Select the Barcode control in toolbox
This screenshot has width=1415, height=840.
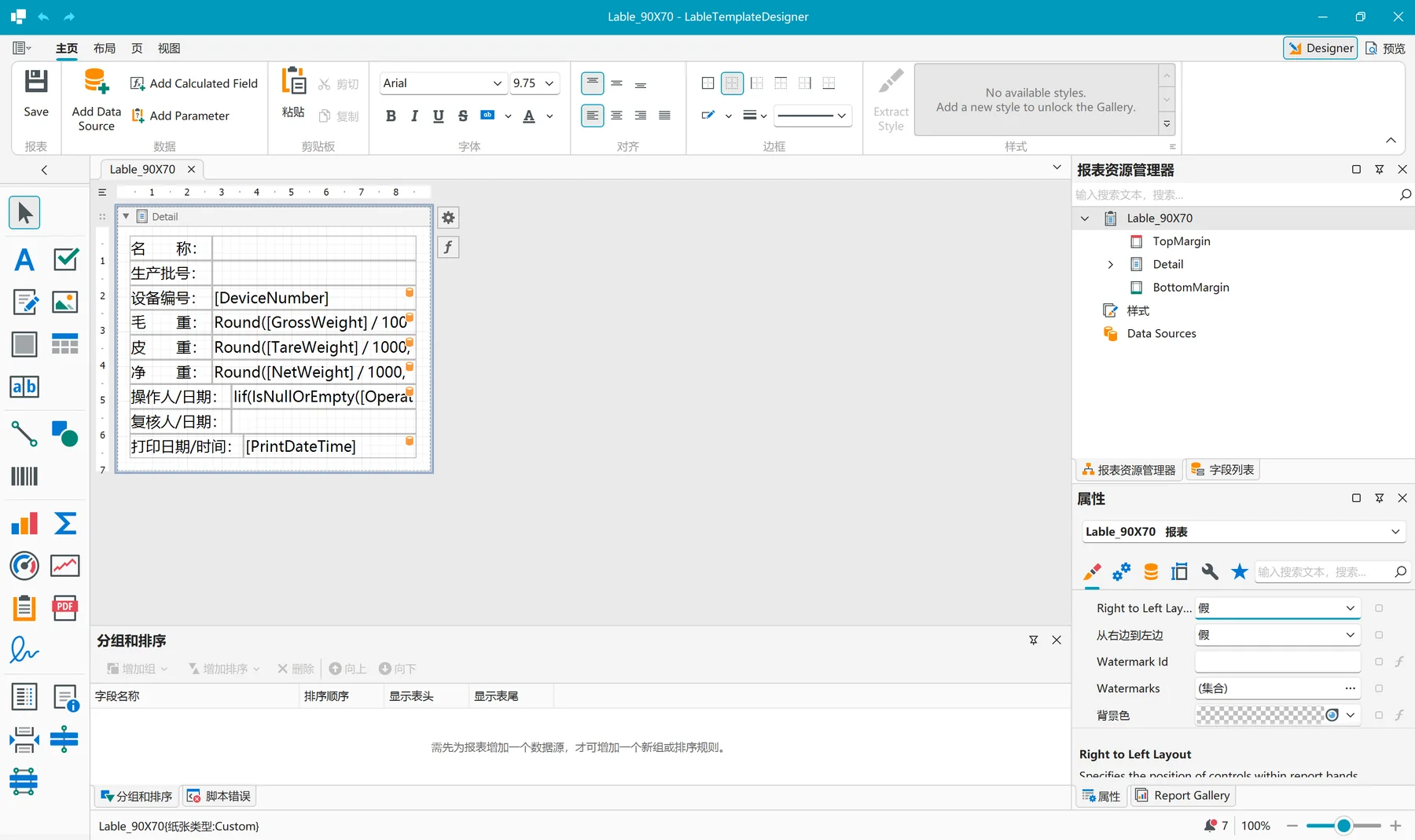pos(24,476)
